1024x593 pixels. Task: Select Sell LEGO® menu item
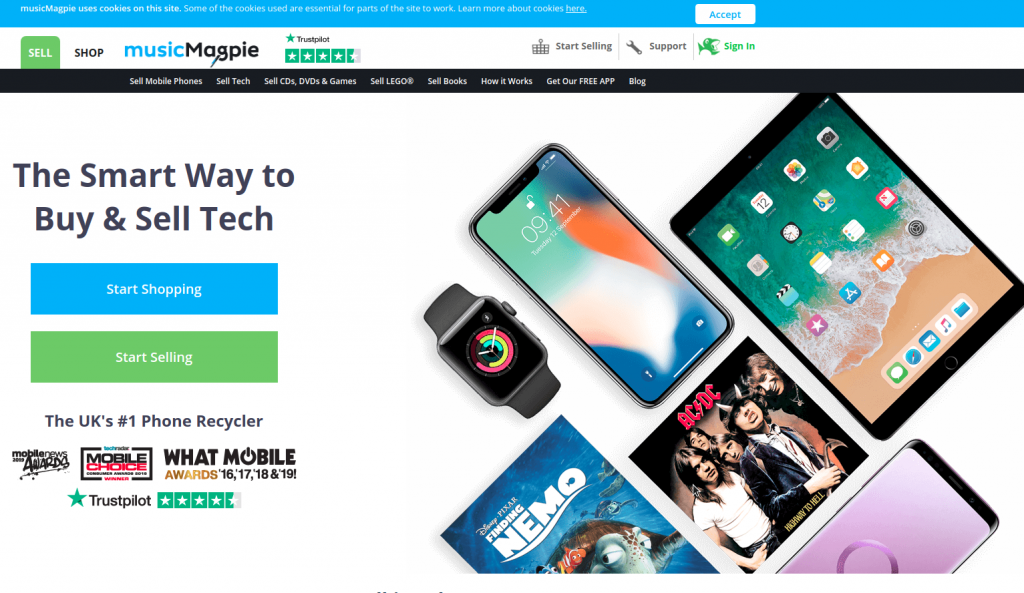(392, 81)
